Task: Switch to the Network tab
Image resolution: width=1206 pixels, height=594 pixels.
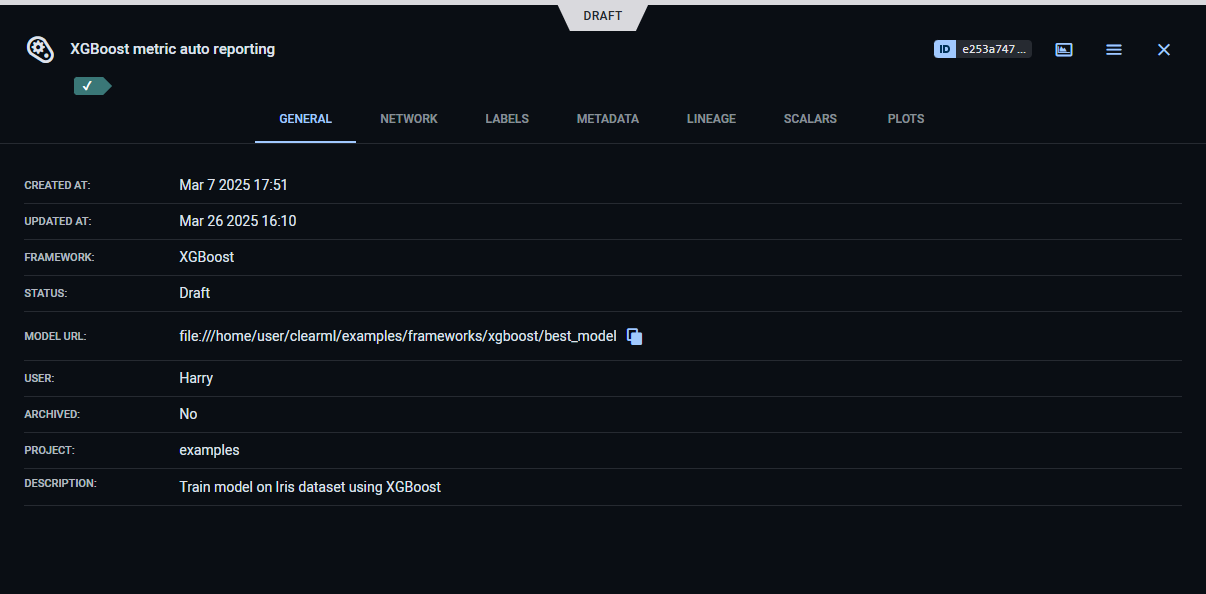Action: tap(409, 119)
